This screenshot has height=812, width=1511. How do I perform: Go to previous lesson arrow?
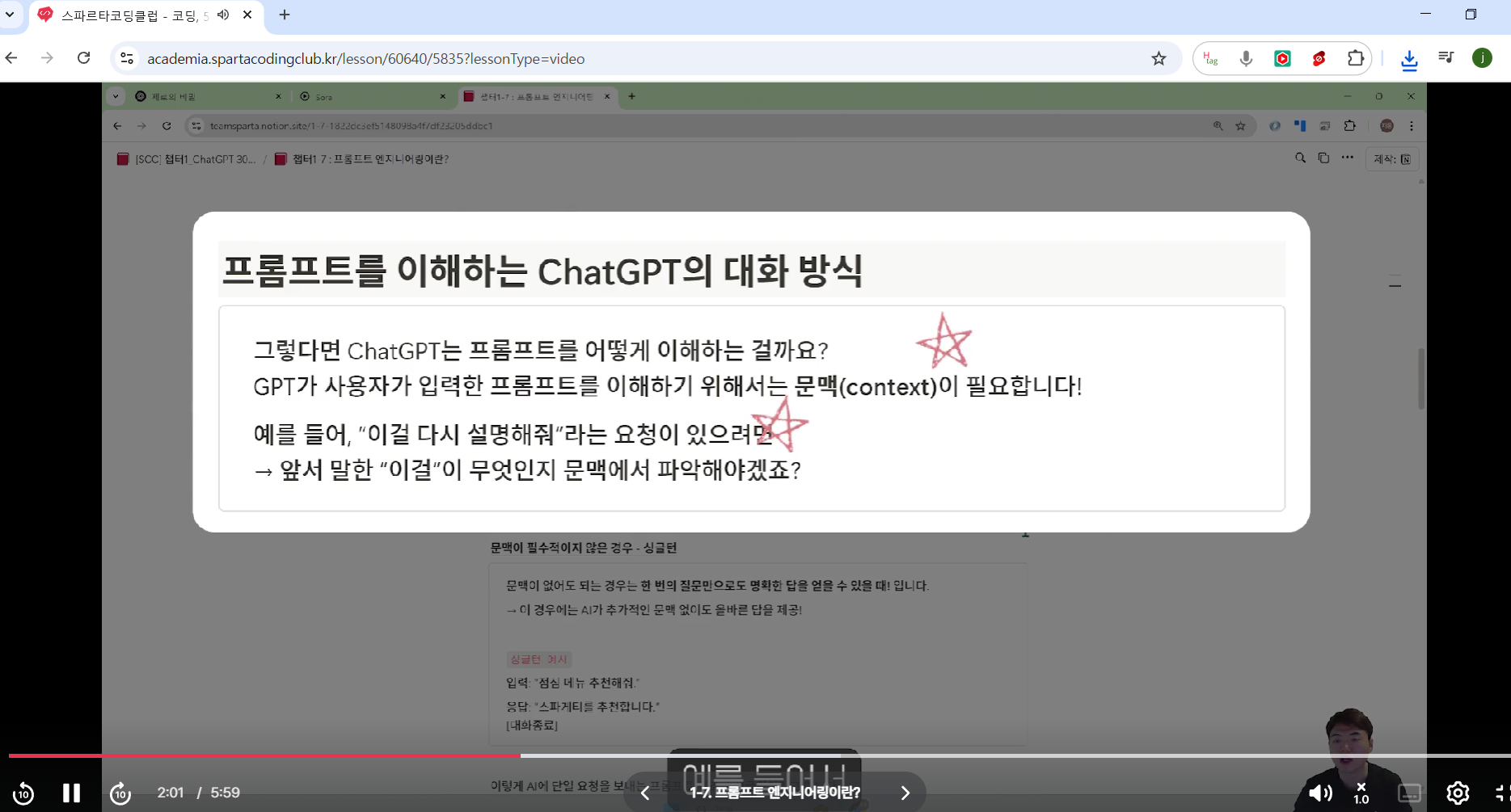tap(645, 793)
